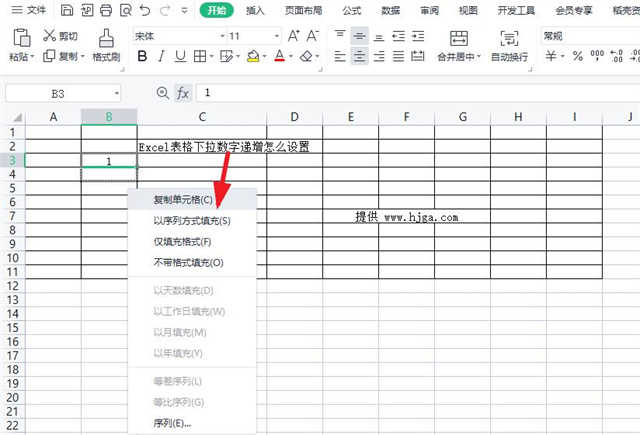
Task: Click the Print icon in quick access bar
Action: pyautogui.click(x=106, y=10)
